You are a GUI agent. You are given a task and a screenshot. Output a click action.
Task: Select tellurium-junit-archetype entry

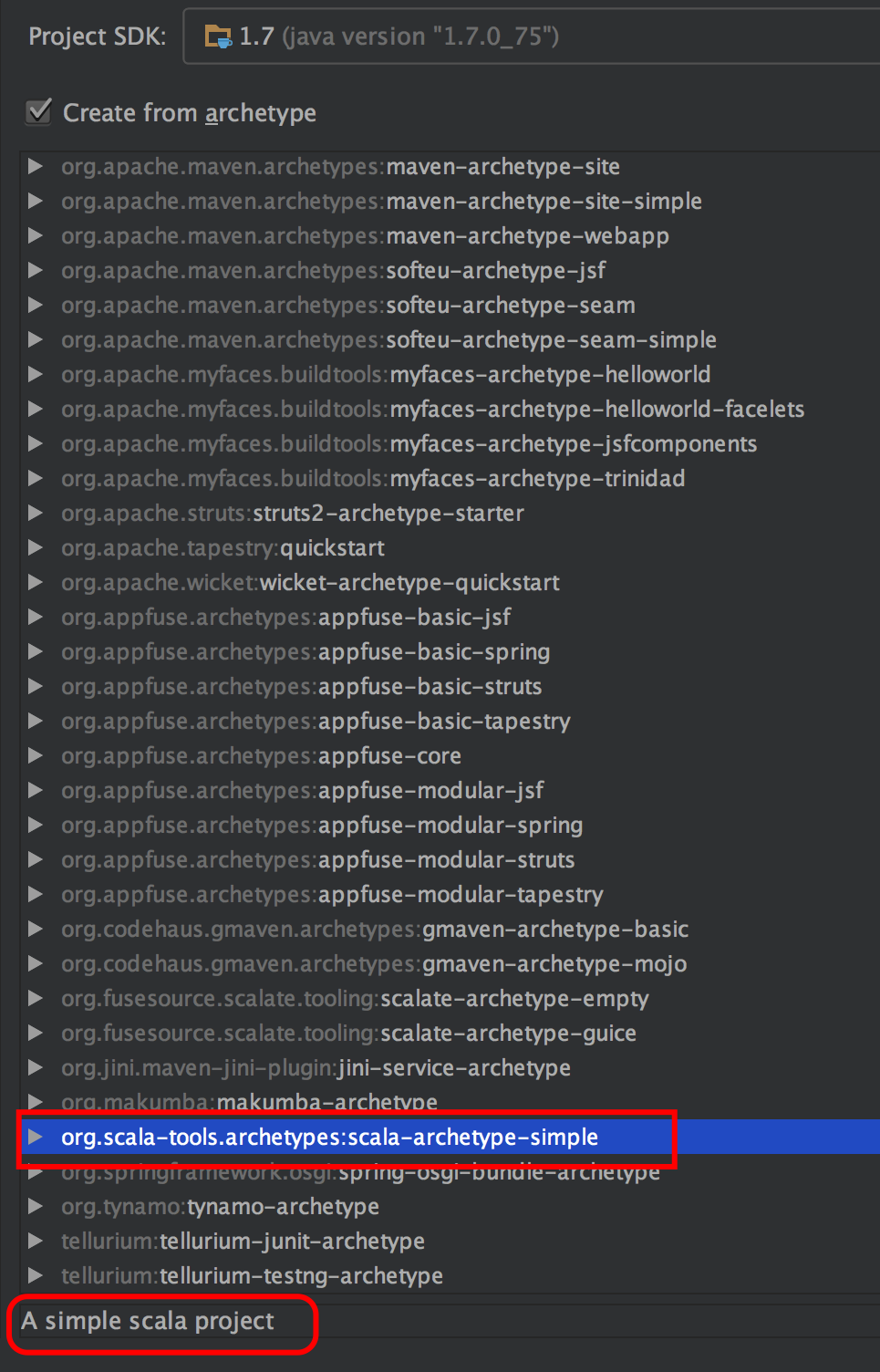click(243, 1241)
